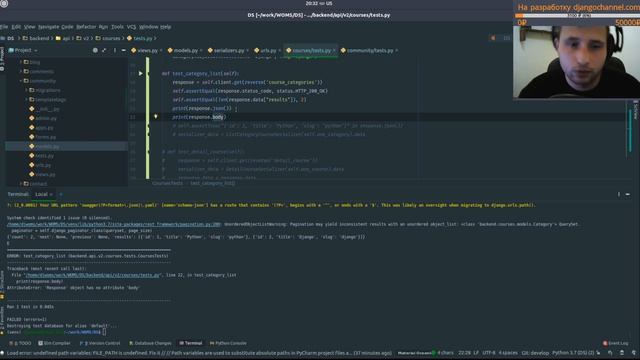Image resolution: width=640 pixels, height=360 pixels.
Task: Click the courses breadcrumb folder
Action: click(x=108, y=38)
